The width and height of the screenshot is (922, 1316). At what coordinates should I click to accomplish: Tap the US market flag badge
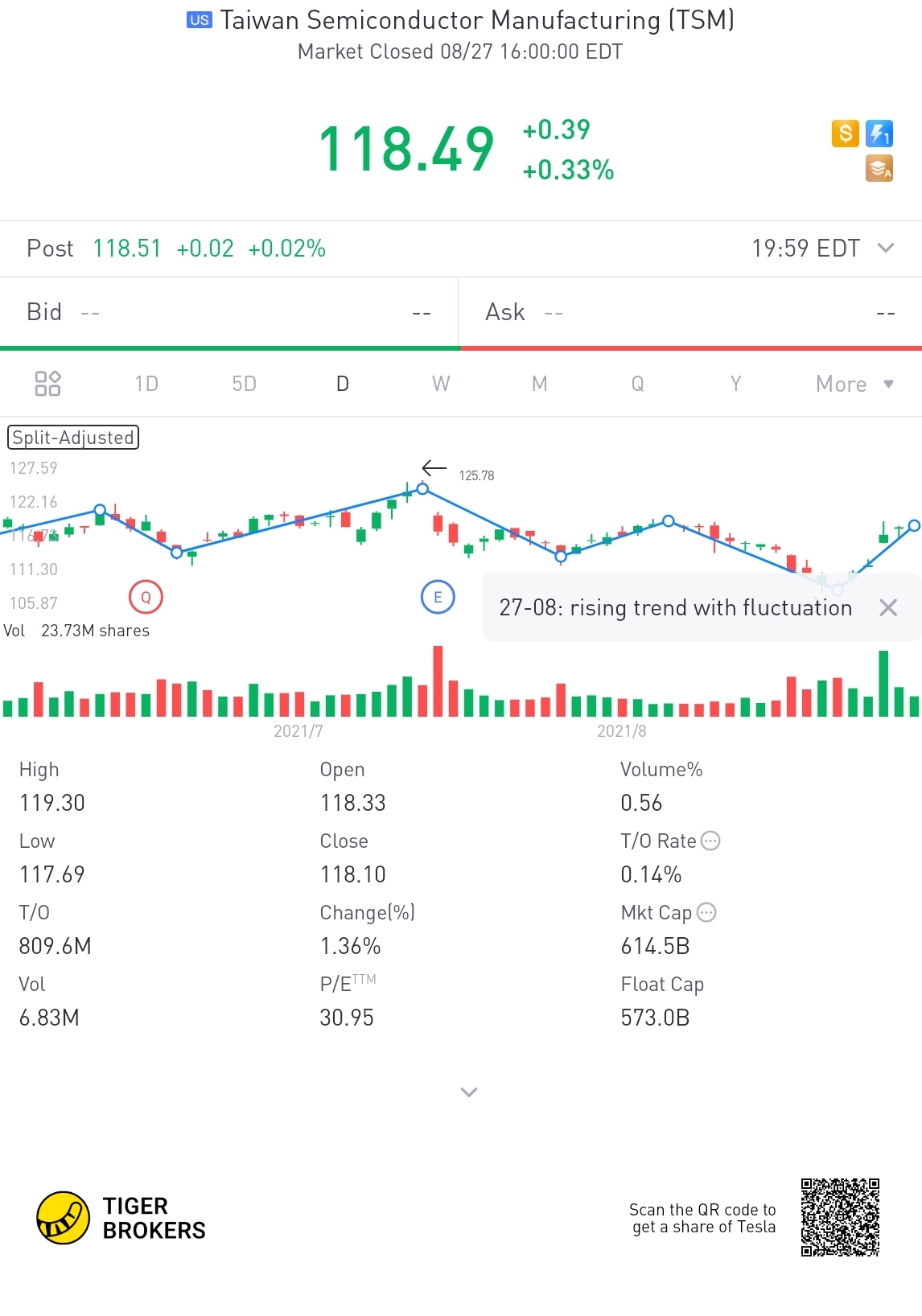200,20
